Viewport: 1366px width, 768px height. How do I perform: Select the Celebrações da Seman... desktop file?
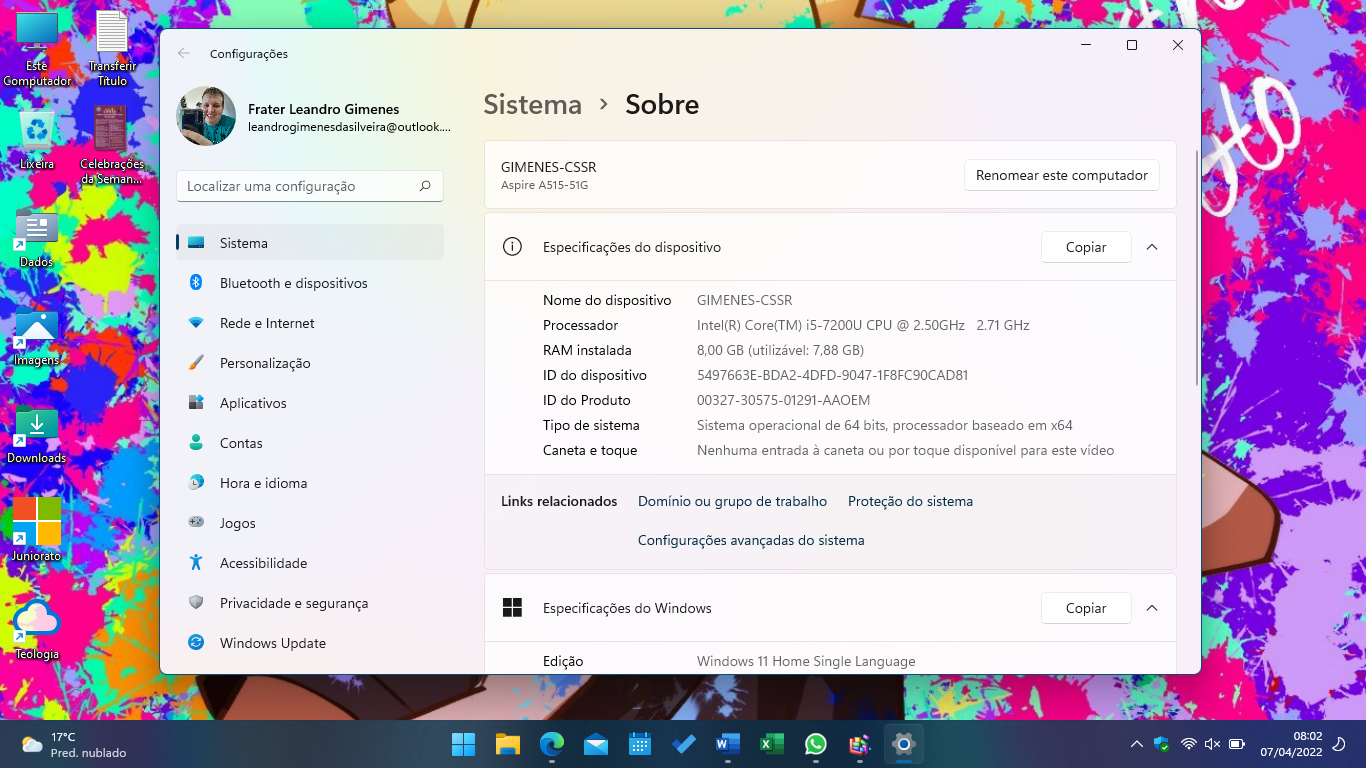[x=112, y=146]
